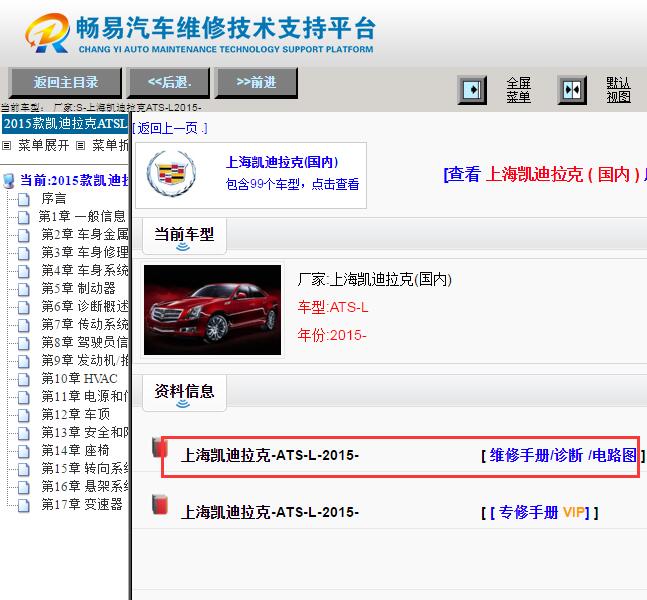Click the 返回主目录 button
Screen dimensions: 647x600
coord(65,83)
